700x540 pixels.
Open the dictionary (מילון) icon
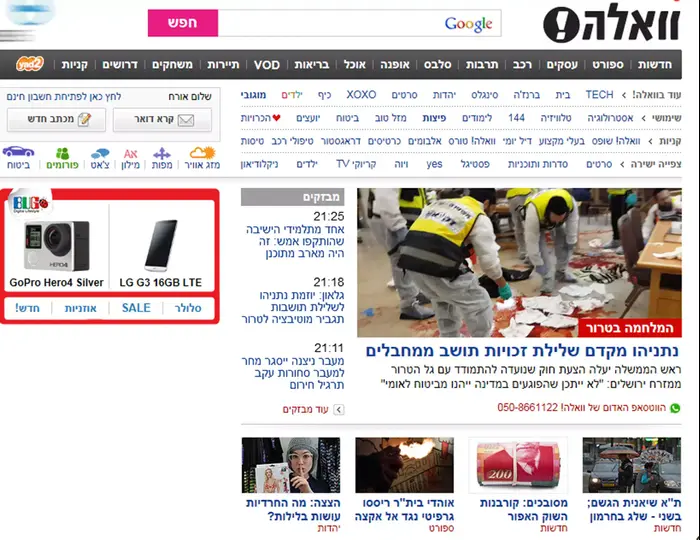130,158
